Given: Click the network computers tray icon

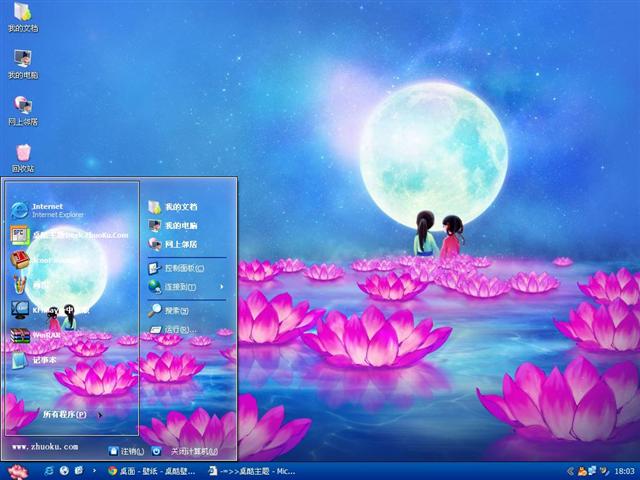Looking at the screenshot, I should pos(592,471).
